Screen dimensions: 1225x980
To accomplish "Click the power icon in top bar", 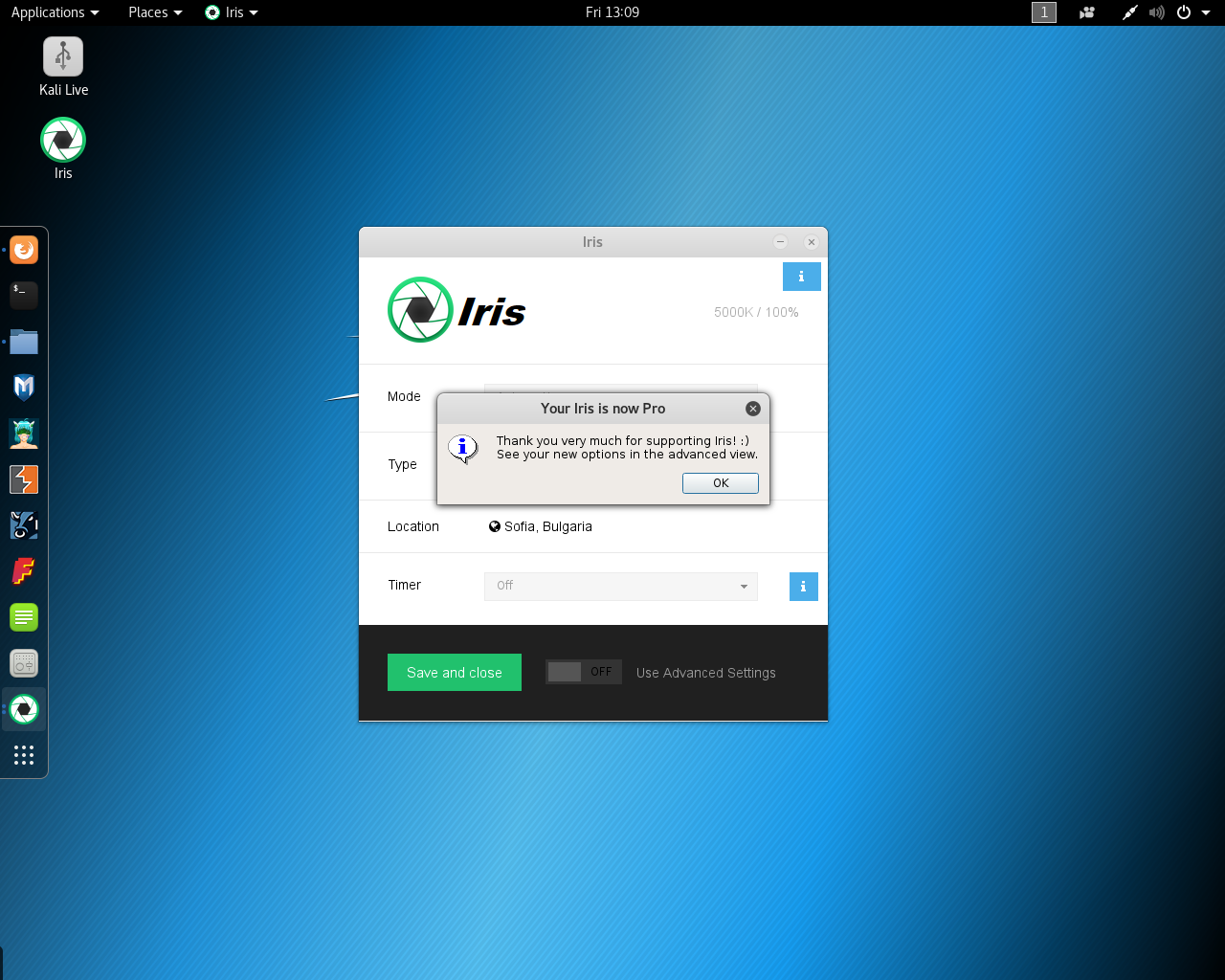I will [x=1184, y=12].
